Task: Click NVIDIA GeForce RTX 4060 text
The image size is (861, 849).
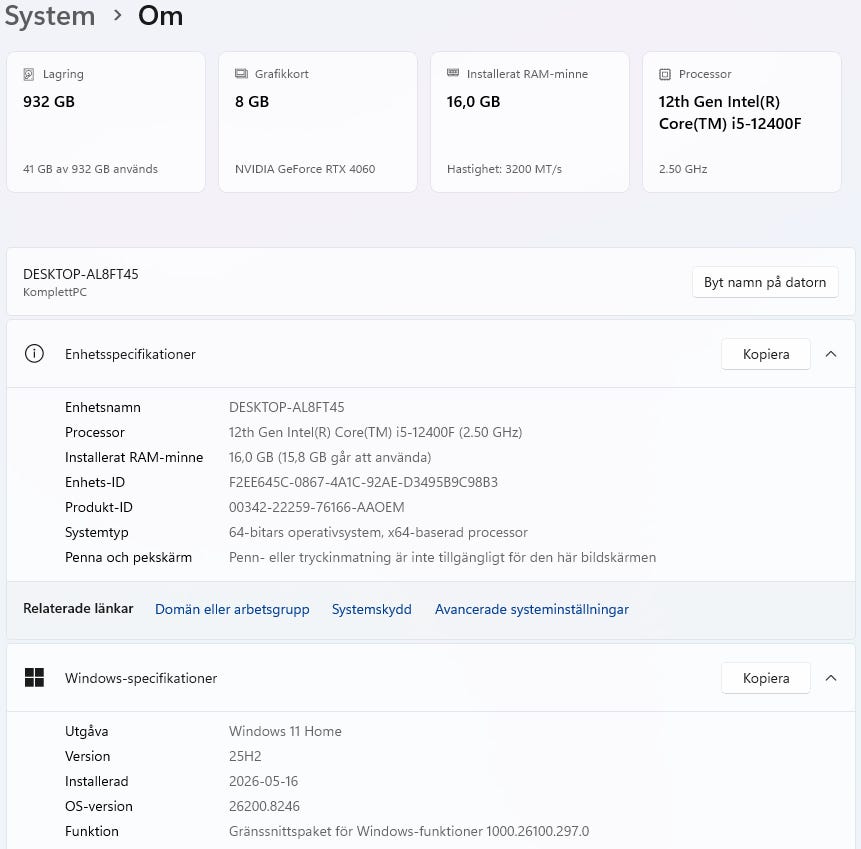Action: click(305, 169)
